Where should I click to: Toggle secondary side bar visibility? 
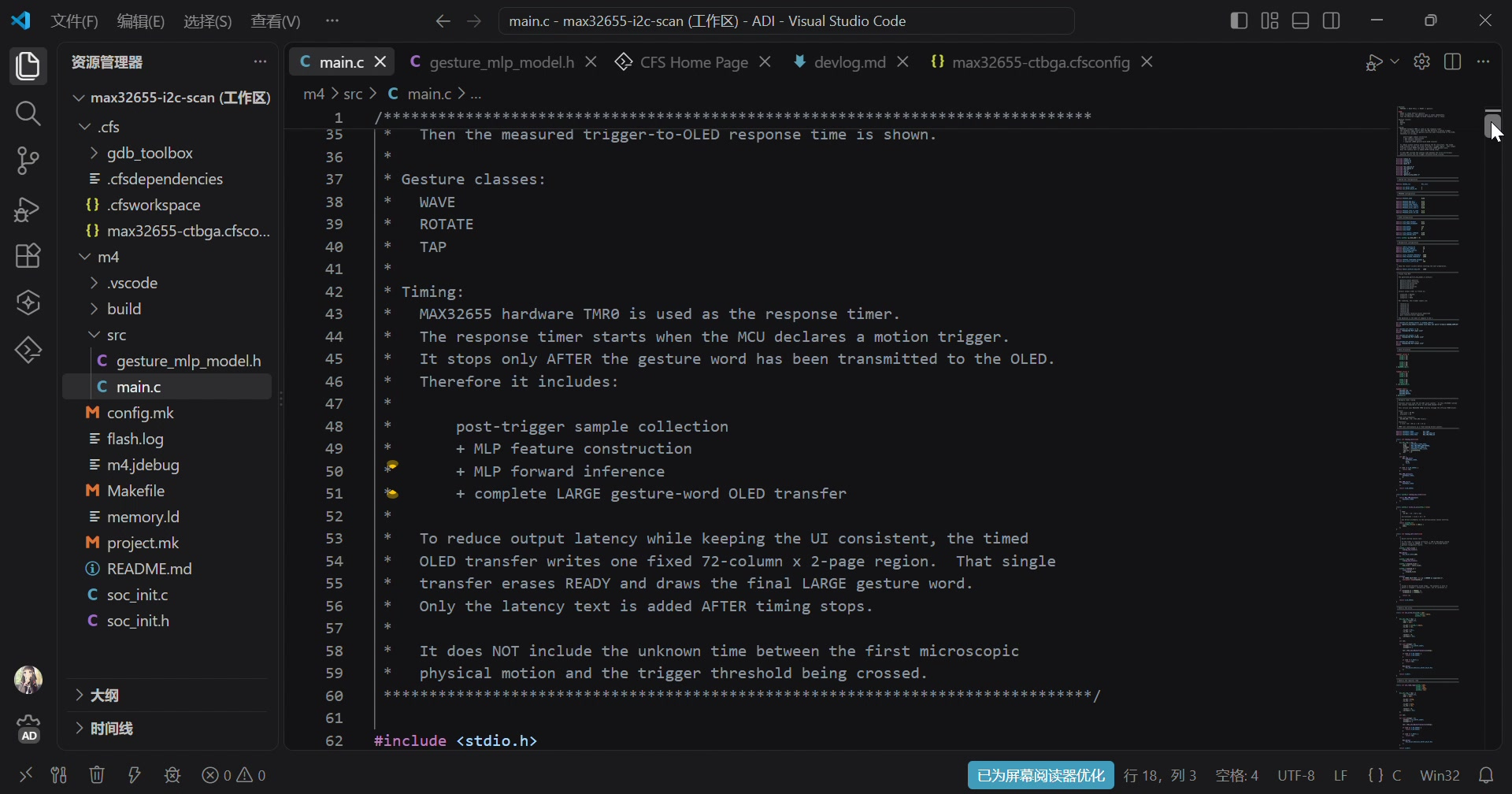(1332, 20)
